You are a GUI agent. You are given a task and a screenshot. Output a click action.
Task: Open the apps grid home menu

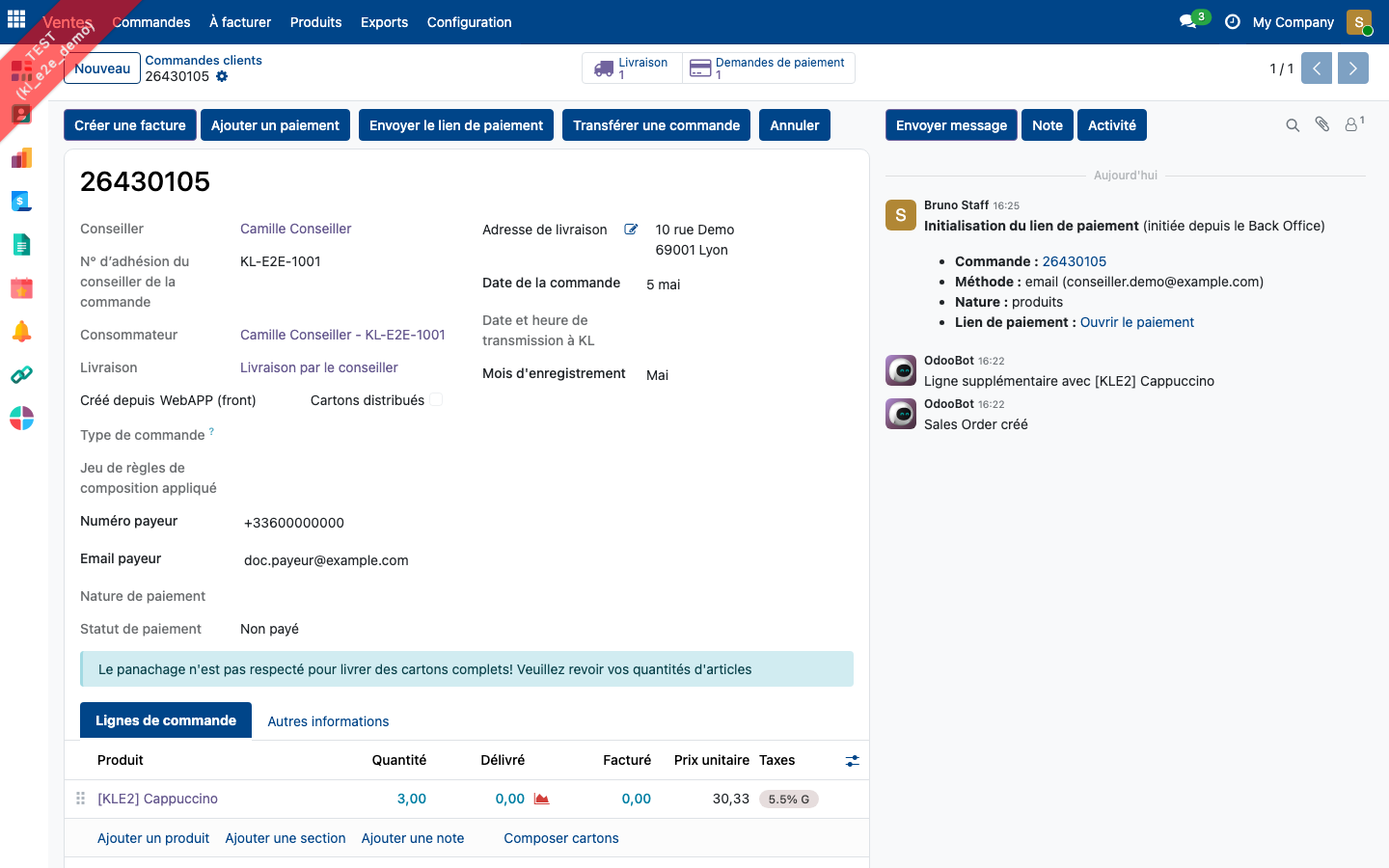(16, 19)
